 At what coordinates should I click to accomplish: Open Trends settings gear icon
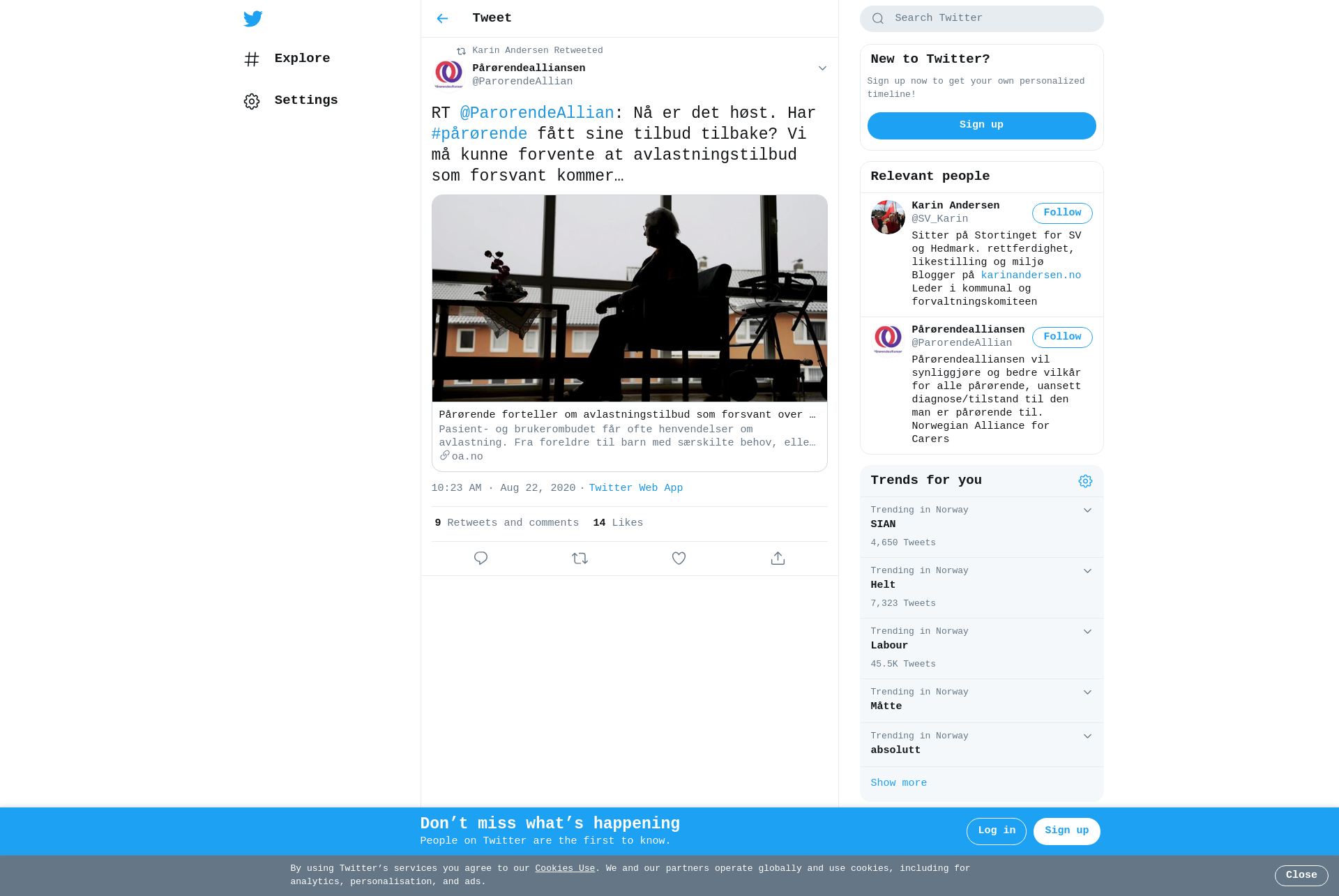[1085, 481]
